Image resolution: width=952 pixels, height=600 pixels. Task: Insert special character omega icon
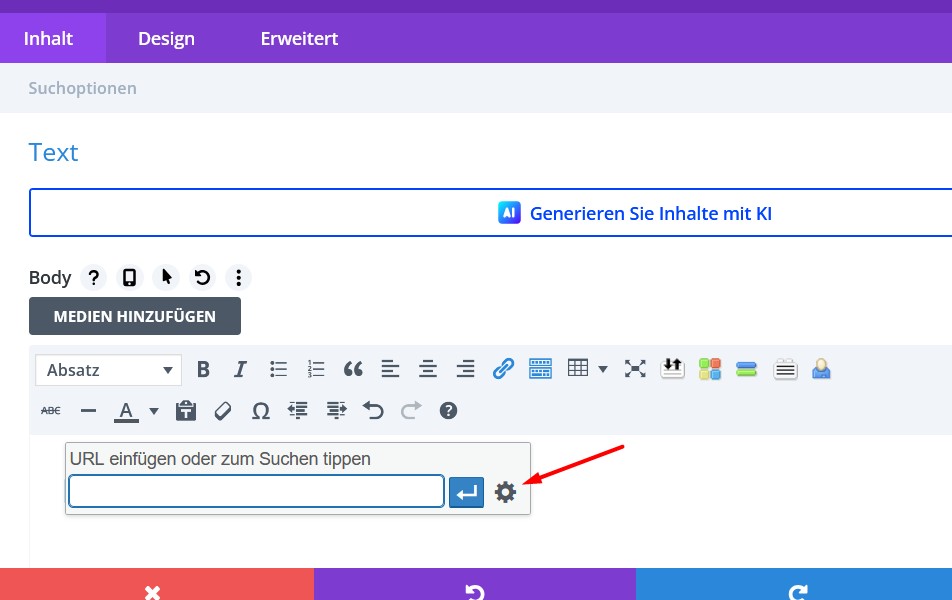point(260,411)
